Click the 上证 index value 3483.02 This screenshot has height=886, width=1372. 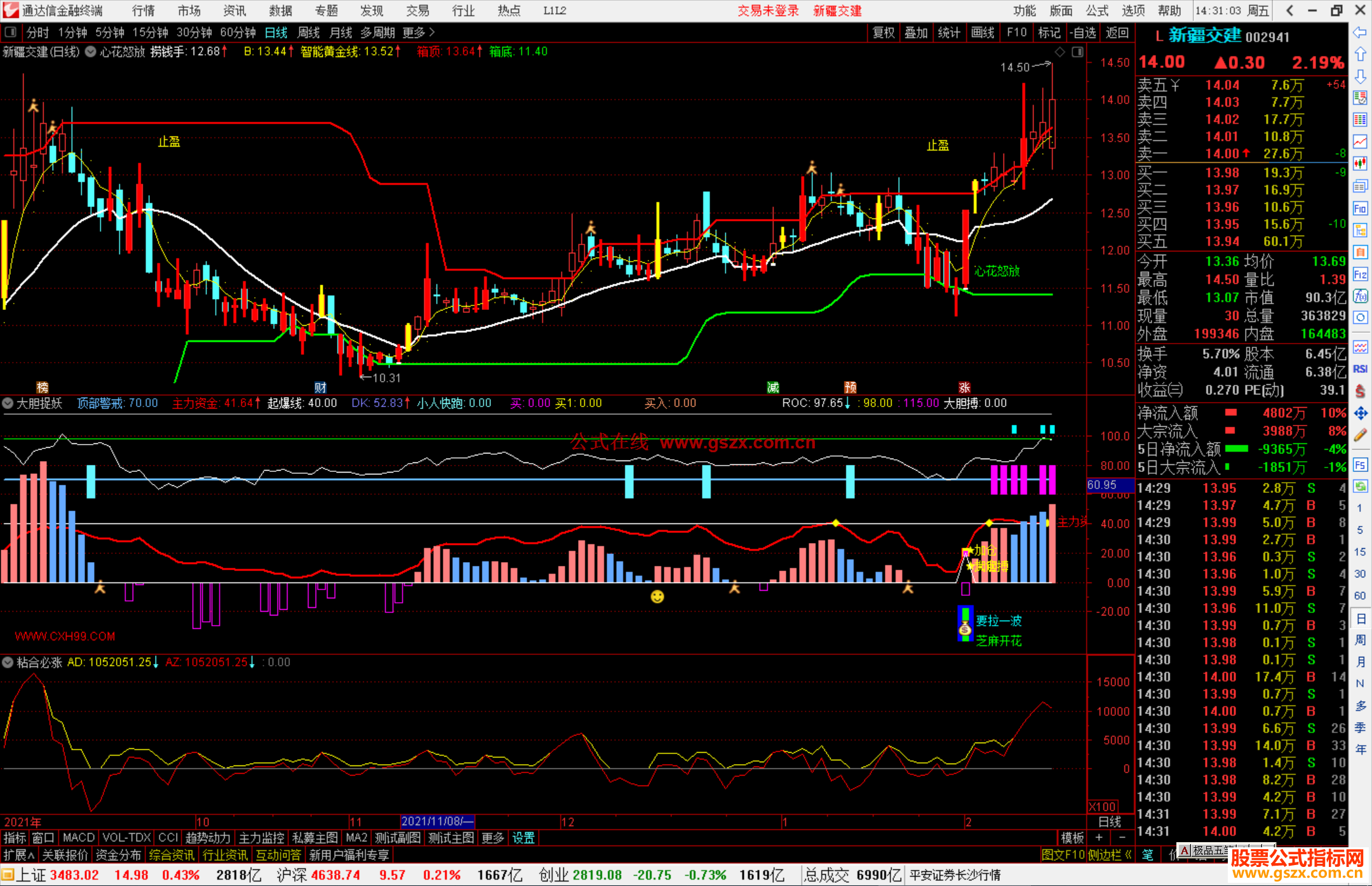pos(74,875)
